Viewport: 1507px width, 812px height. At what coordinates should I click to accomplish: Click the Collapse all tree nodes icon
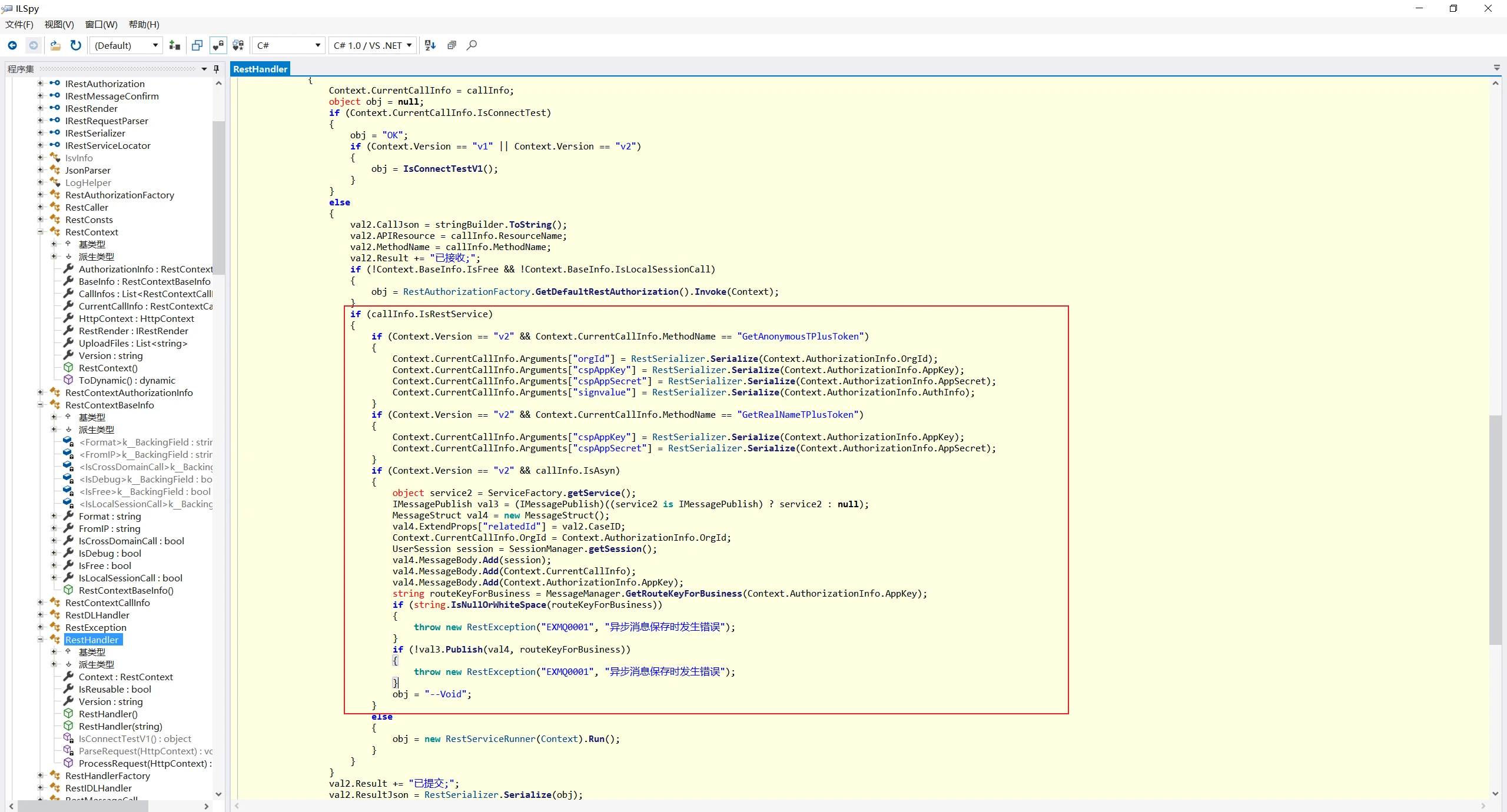tap(452, 45)
